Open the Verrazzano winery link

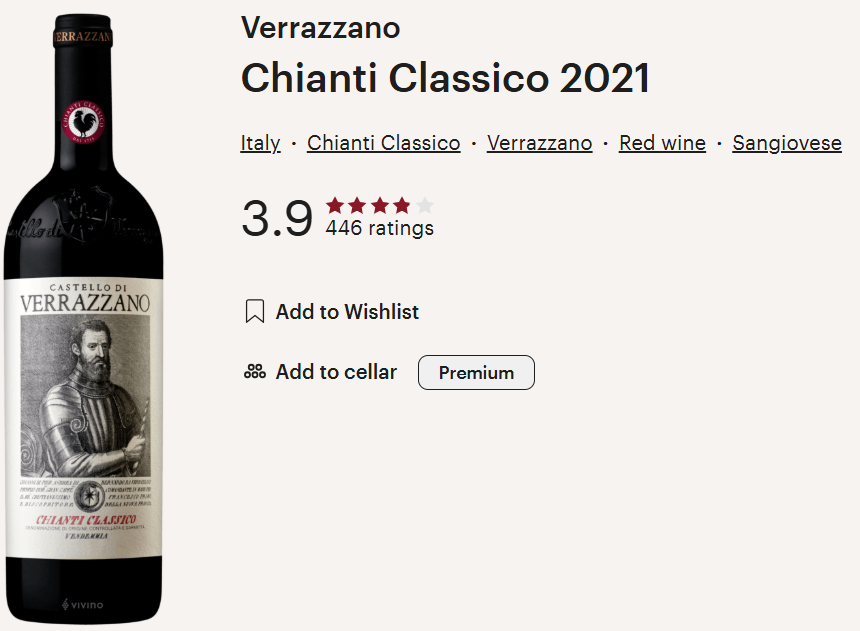tap(540, 143)
